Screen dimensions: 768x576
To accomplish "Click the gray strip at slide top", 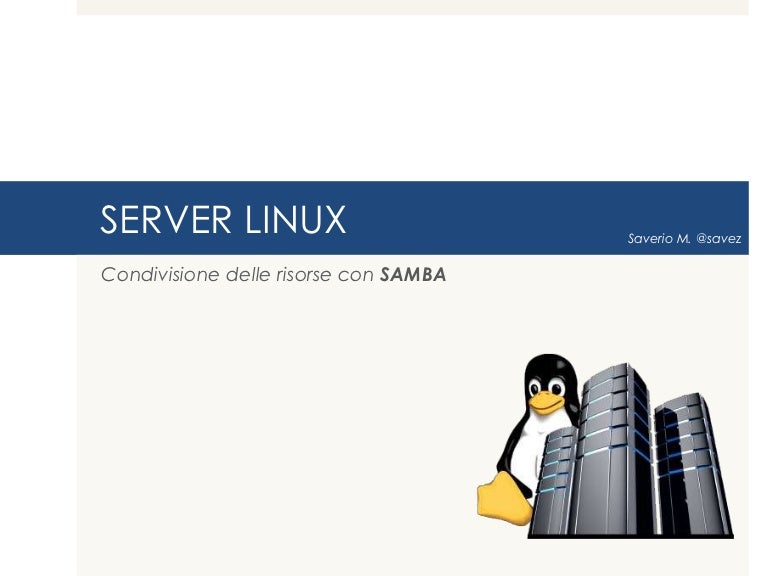I will 412,7.
